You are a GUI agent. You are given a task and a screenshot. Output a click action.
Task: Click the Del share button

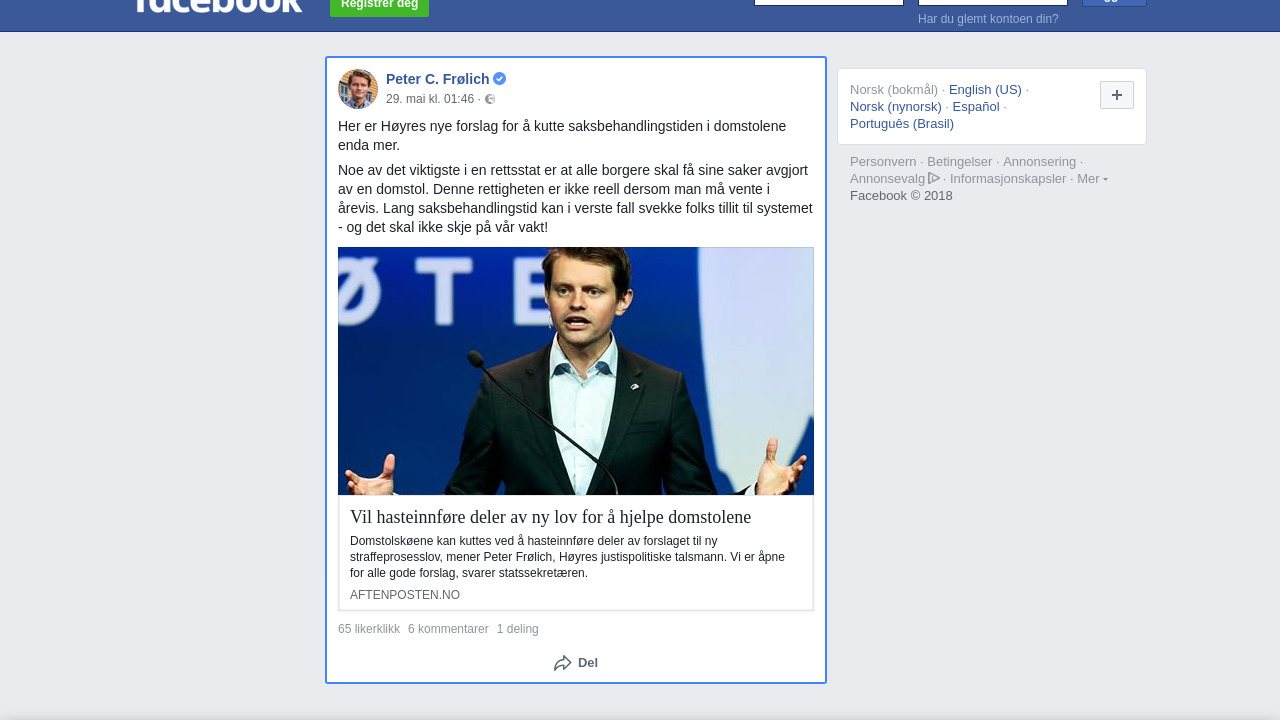point(576,663)
